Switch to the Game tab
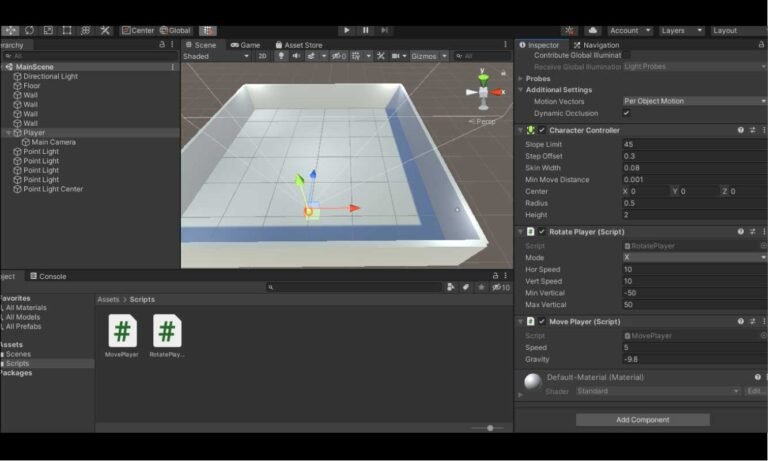 click(x=245, y=45)
